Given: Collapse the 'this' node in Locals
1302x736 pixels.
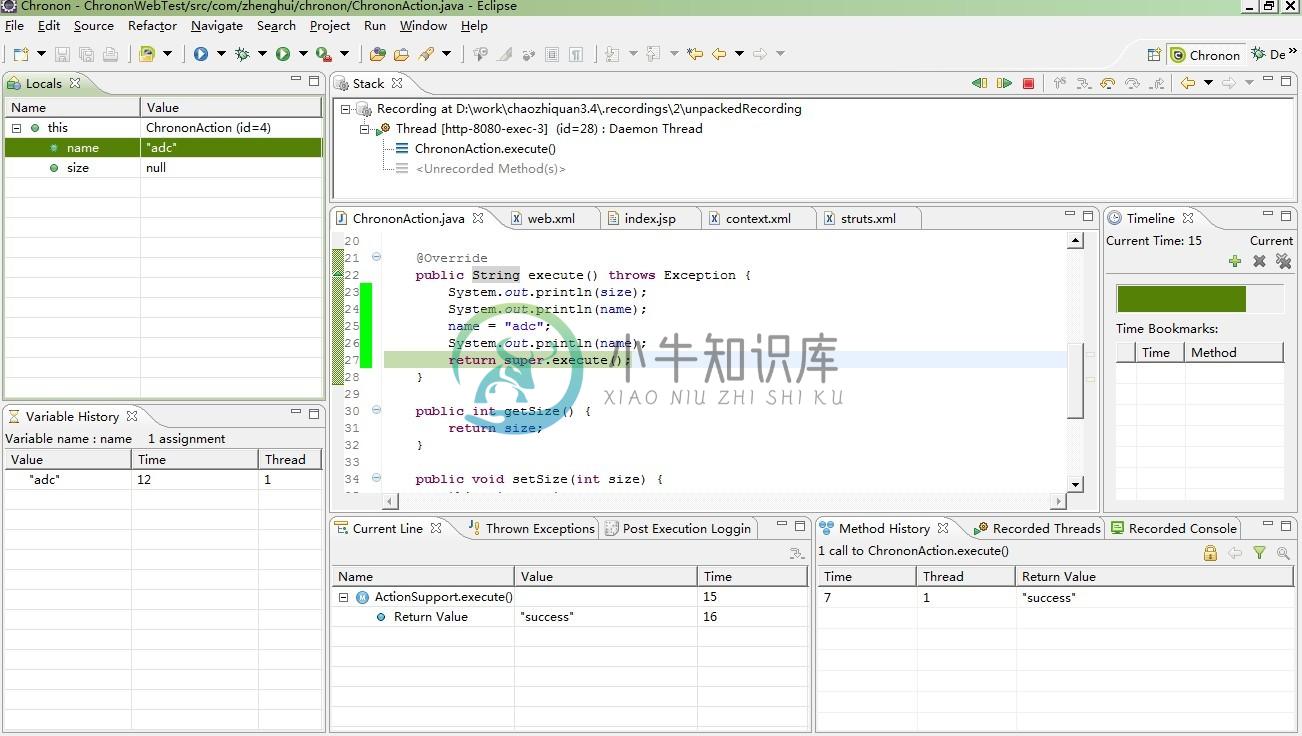Looking at the screenshot, I should tap(16, 128).
